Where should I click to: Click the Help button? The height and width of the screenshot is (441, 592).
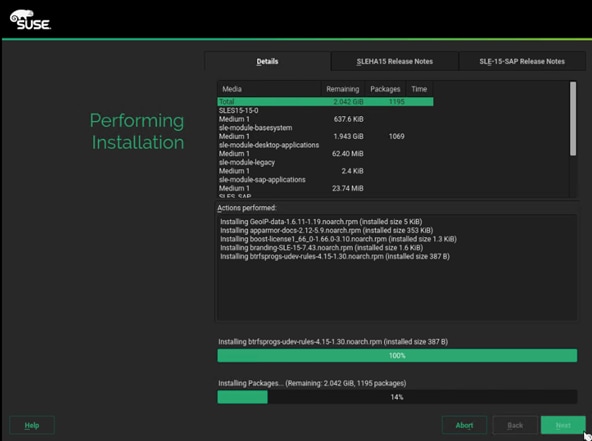pyautogui.click(x=32, y=425)
